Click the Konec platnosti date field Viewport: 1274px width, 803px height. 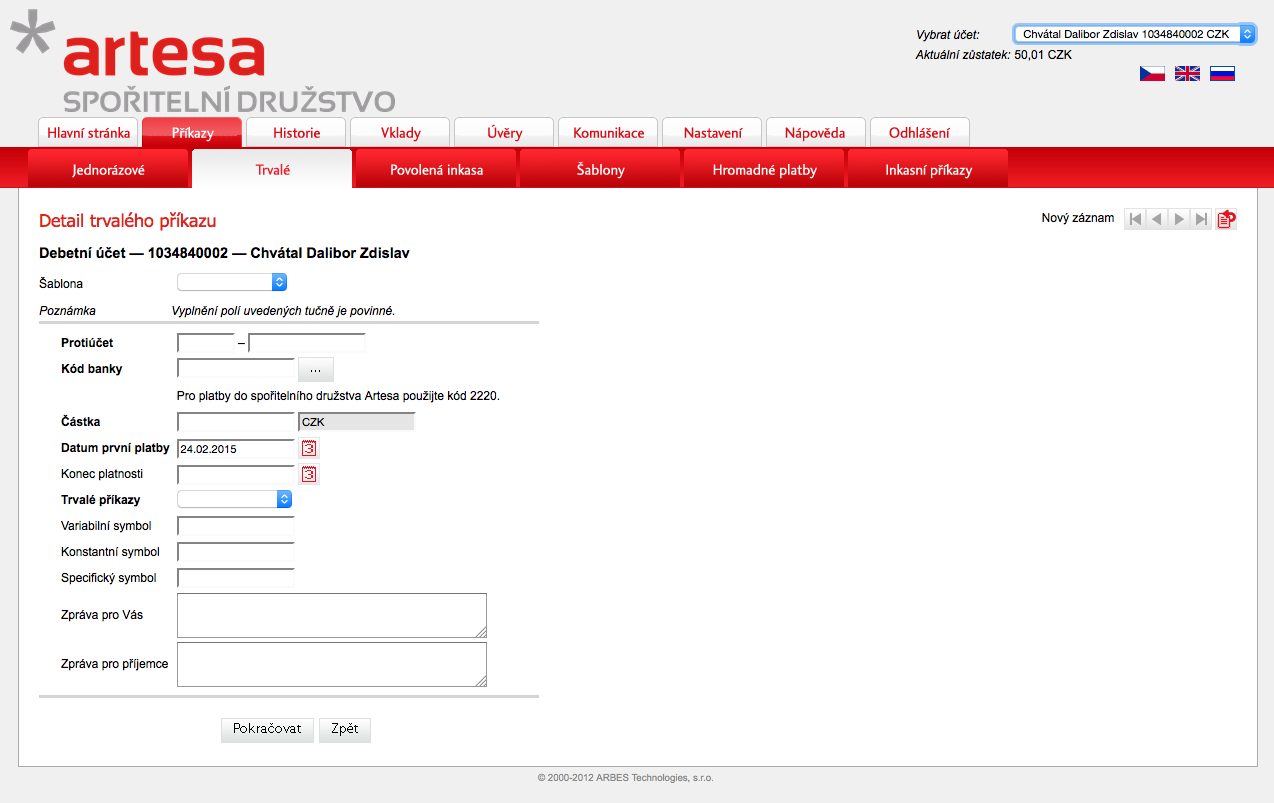[x=236, y=474]
